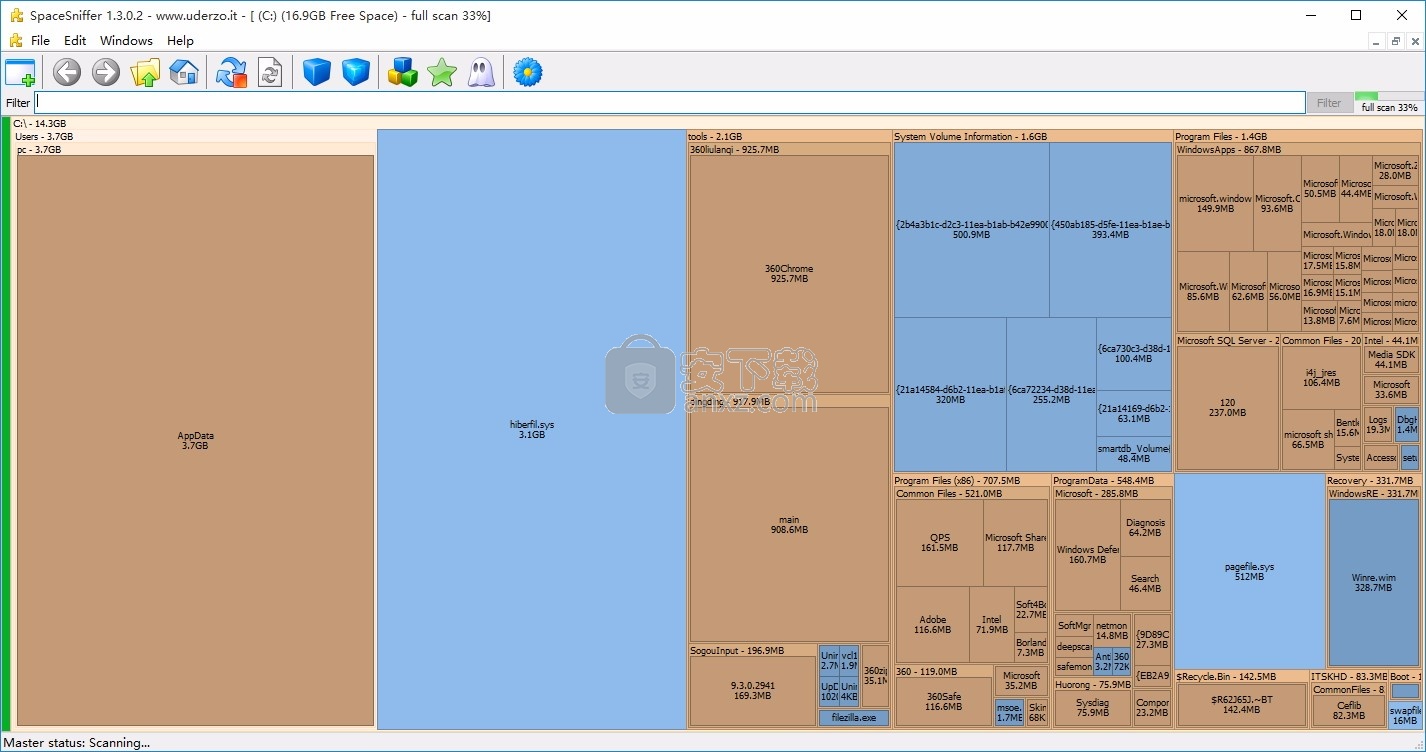This screenshot has height=752, width=1426.
Task: Select the Diagnosis 64.2MB block
Action: coord(1145,528)
